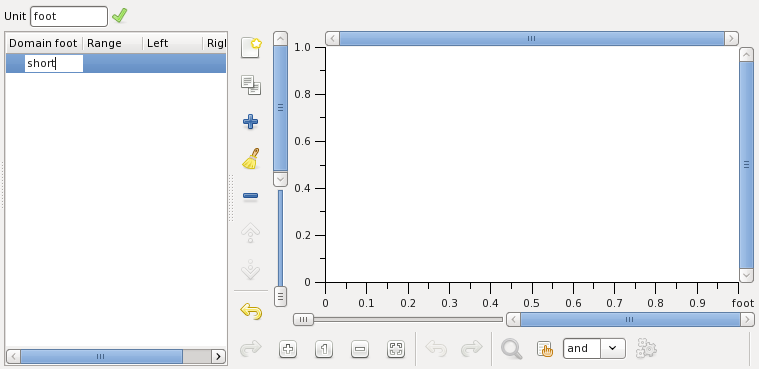
Task: Click the horizontal slider handle below the chart
Action: point(304,319)
